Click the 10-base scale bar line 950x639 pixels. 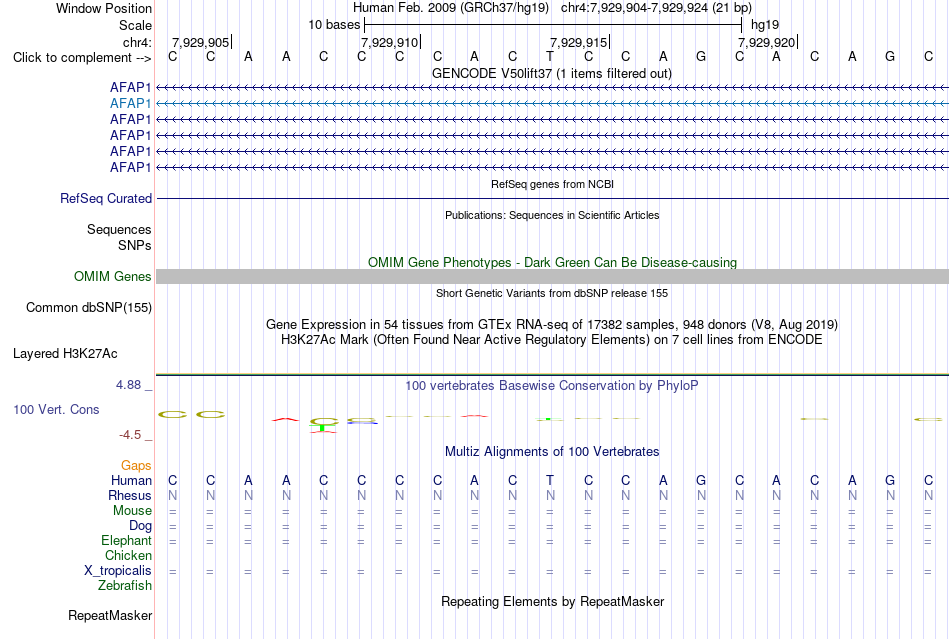(x=553, y=25)
